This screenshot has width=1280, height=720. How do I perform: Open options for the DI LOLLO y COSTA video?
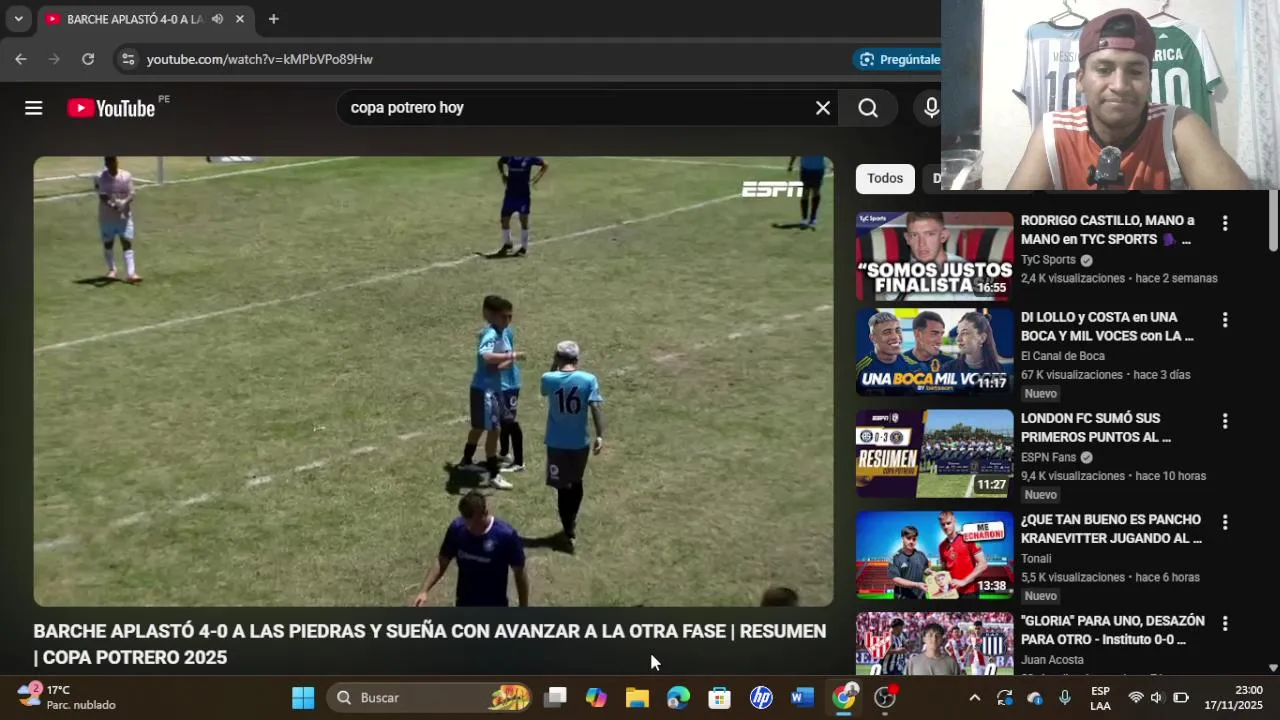point(1225,320)
